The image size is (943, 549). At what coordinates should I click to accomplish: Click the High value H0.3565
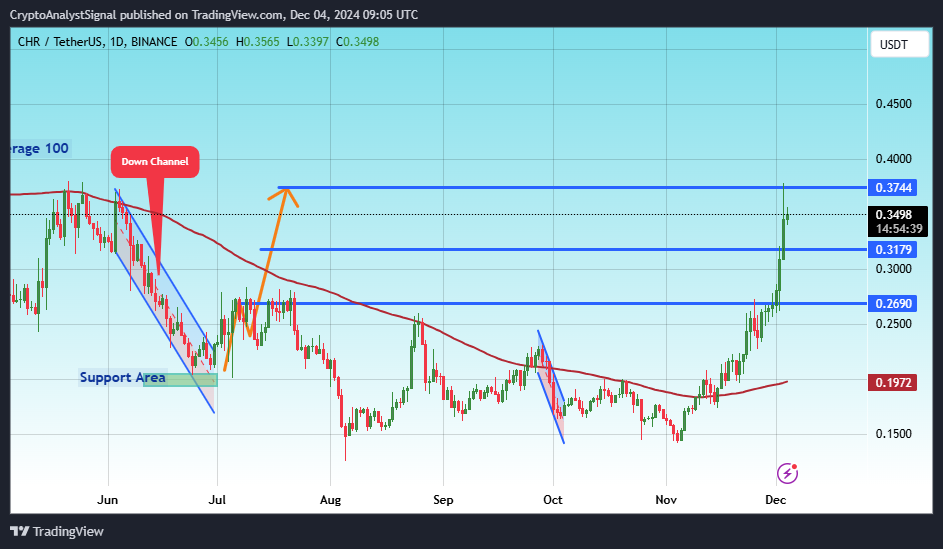click(x=257, y=41)
